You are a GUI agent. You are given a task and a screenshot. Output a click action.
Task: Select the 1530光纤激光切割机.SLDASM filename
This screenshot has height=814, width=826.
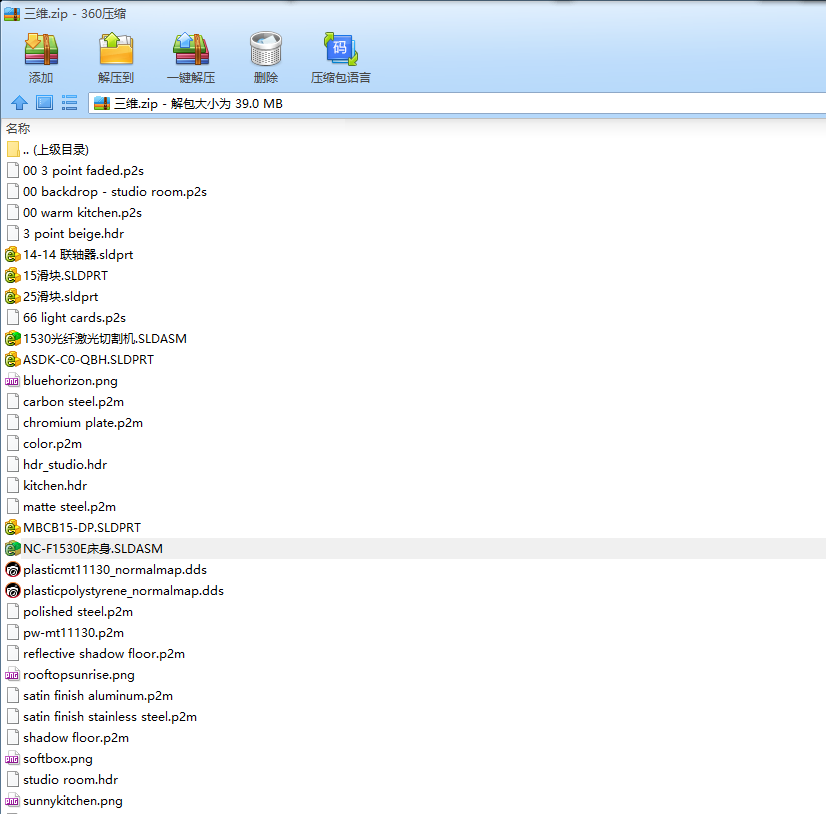tap(105, 339)
